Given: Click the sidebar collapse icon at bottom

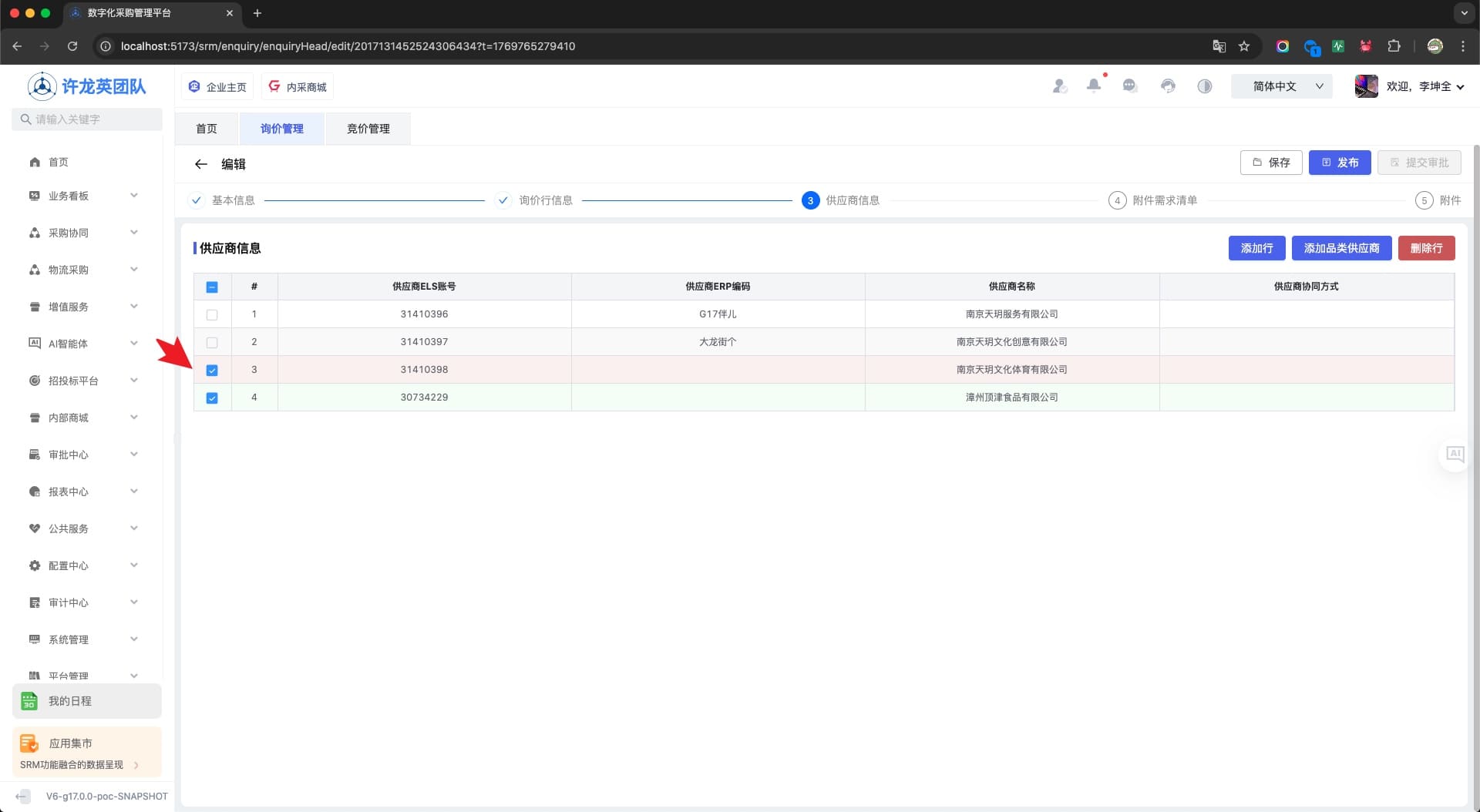Looking at the screenshot, I should (23, 797).
